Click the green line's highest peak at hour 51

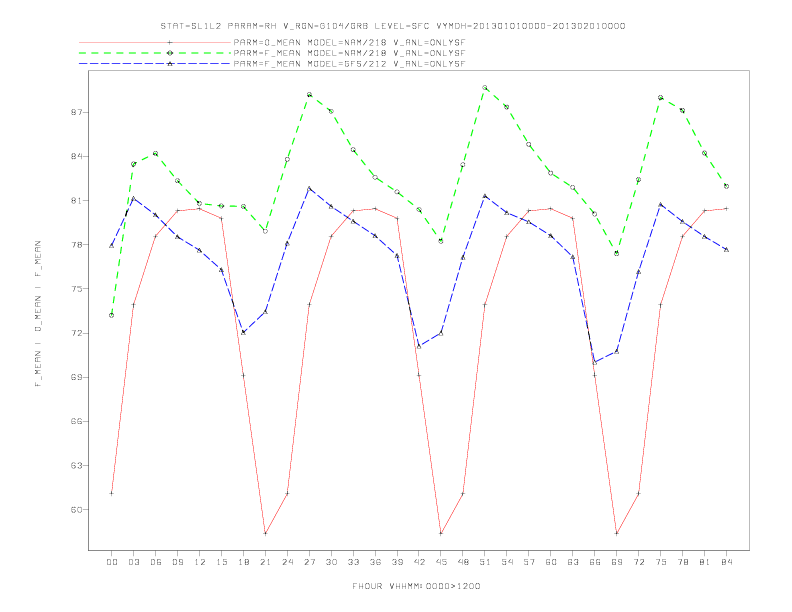click(x=485, y=87)
